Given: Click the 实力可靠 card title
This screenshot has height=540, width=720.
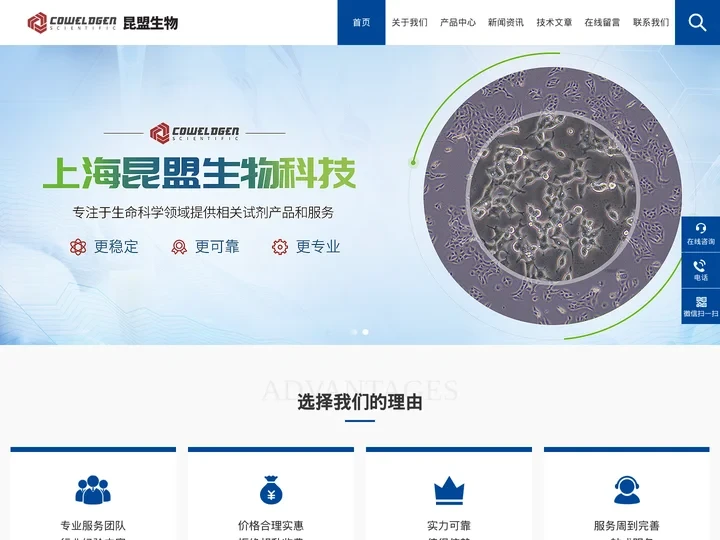Looking at the screenshot, I should coord(449,526).
